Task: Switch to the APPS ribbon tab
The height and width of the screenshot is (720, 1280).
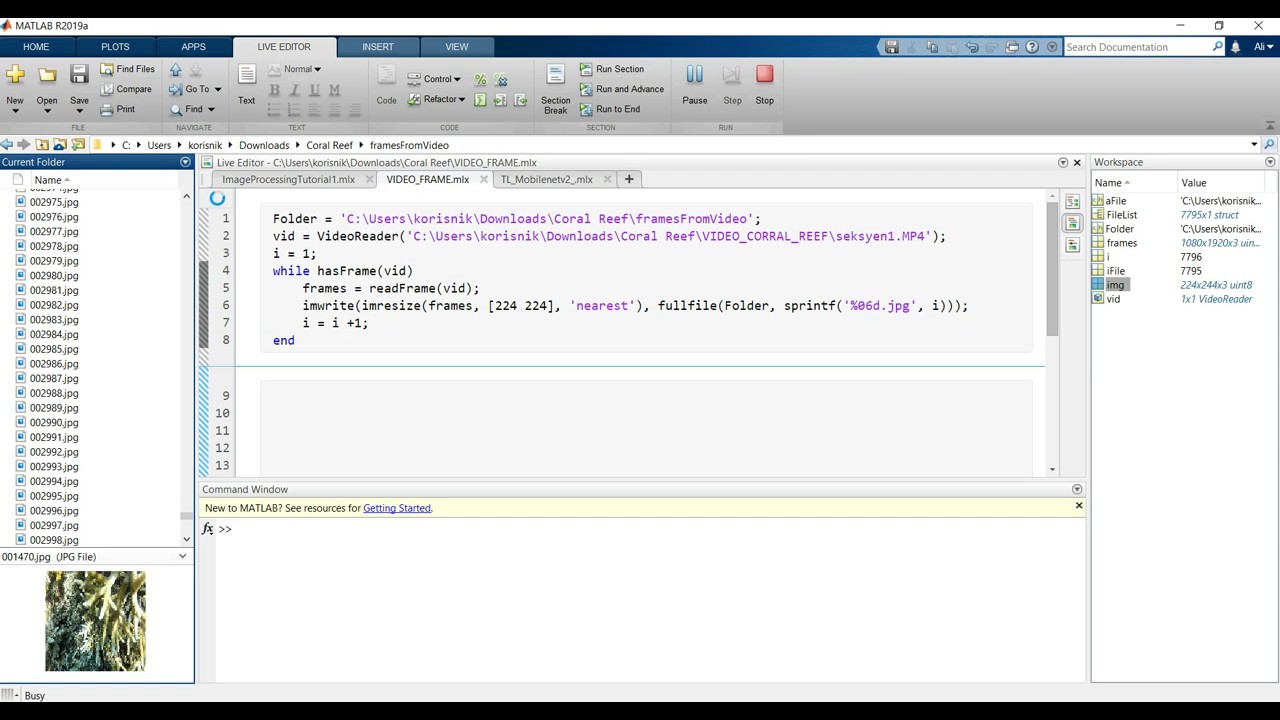Action: [193, 47]
